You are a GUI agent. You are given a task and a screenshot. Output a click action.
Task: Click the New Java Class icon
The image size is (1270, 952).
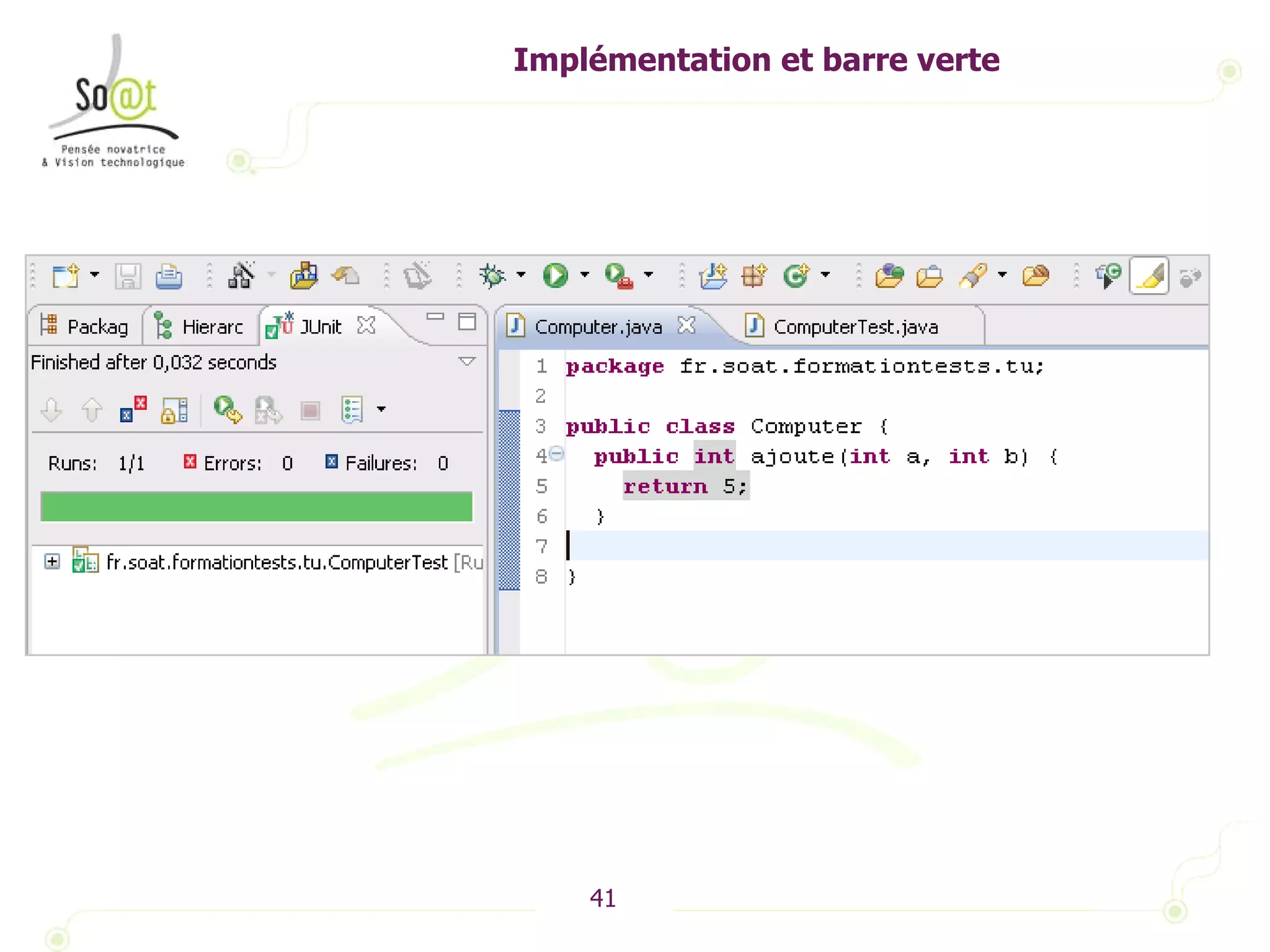(796, 276)
